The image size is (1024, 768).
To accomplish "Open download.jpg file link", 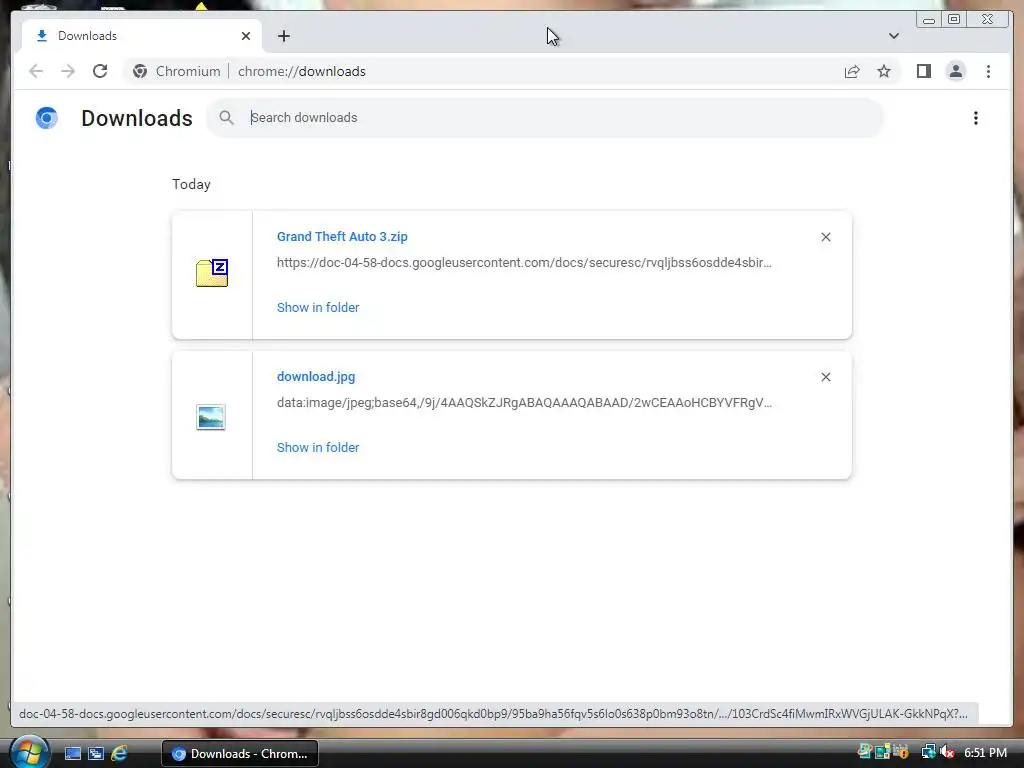I will point(316,376).
